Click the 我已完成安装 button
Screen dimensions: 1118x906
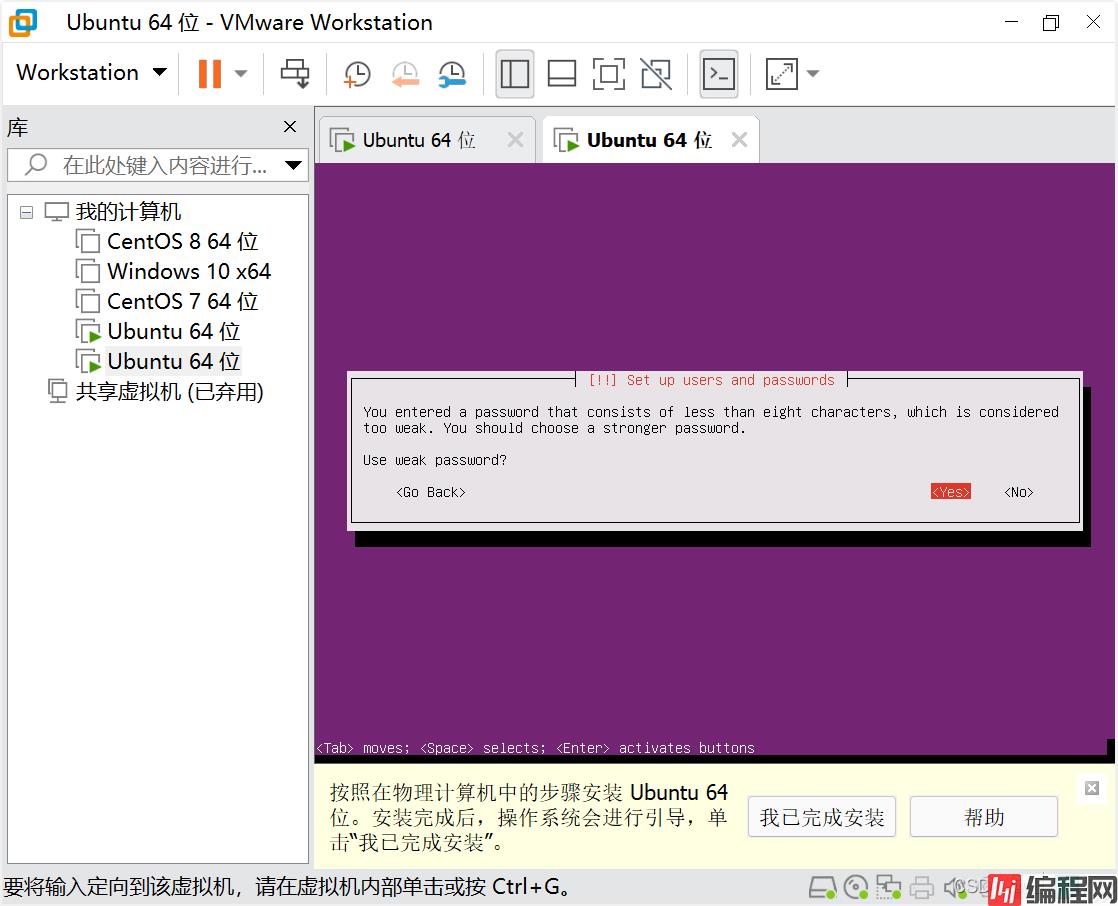[821, 817]
